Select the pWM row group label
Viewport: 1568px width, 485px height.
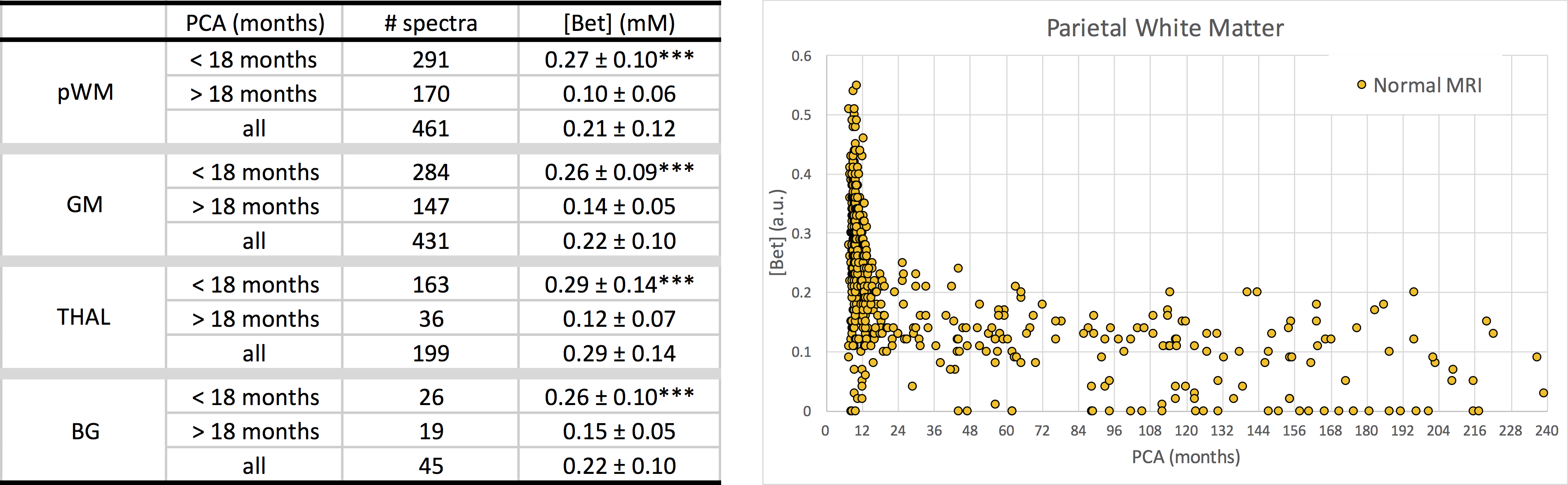pos(85,92)
